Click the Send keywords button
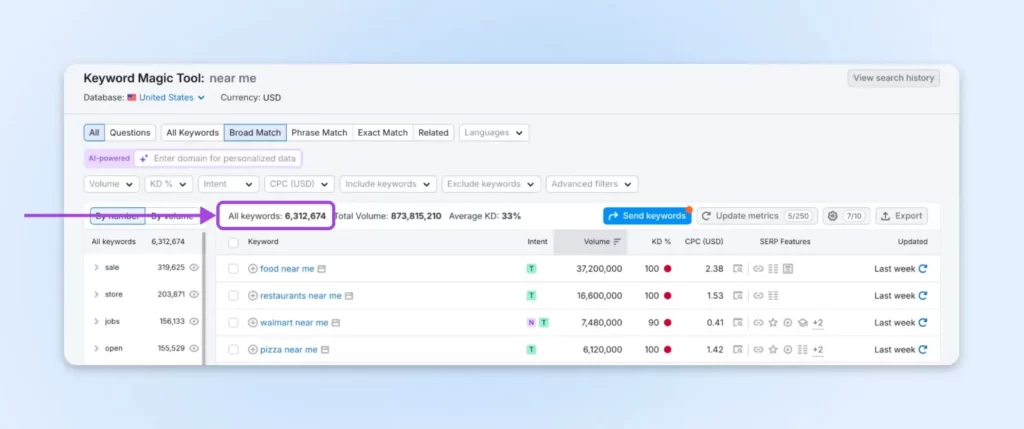 647,216
